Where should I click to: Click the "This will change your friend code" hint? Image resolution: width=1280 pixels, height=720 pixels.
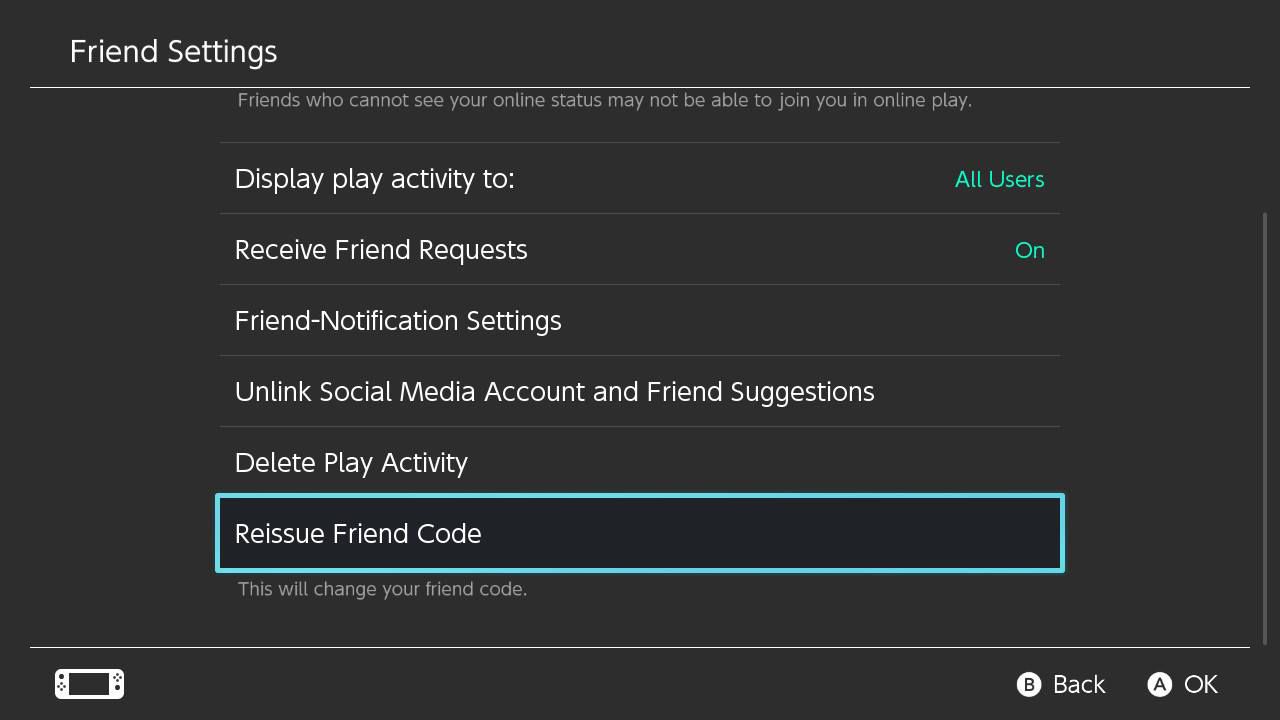point(382,589)
